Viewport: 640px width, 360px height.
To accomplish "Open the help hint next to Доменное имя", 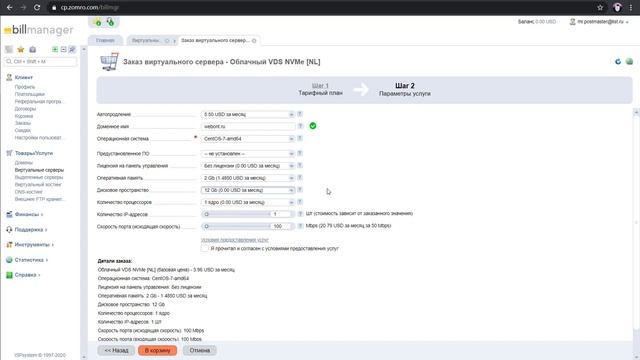I will [300, 126].
